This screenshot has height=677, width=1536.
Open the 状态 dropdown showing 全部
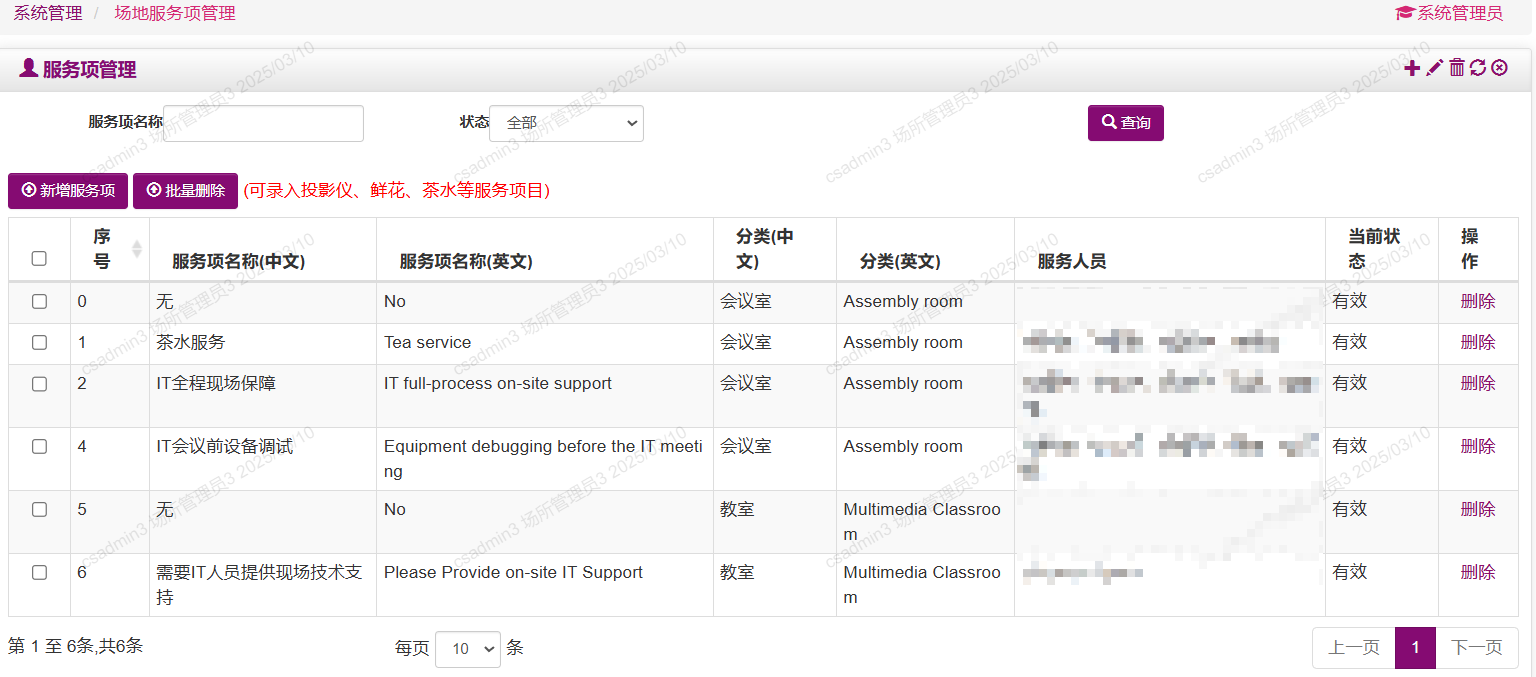(x=566, y=123)
